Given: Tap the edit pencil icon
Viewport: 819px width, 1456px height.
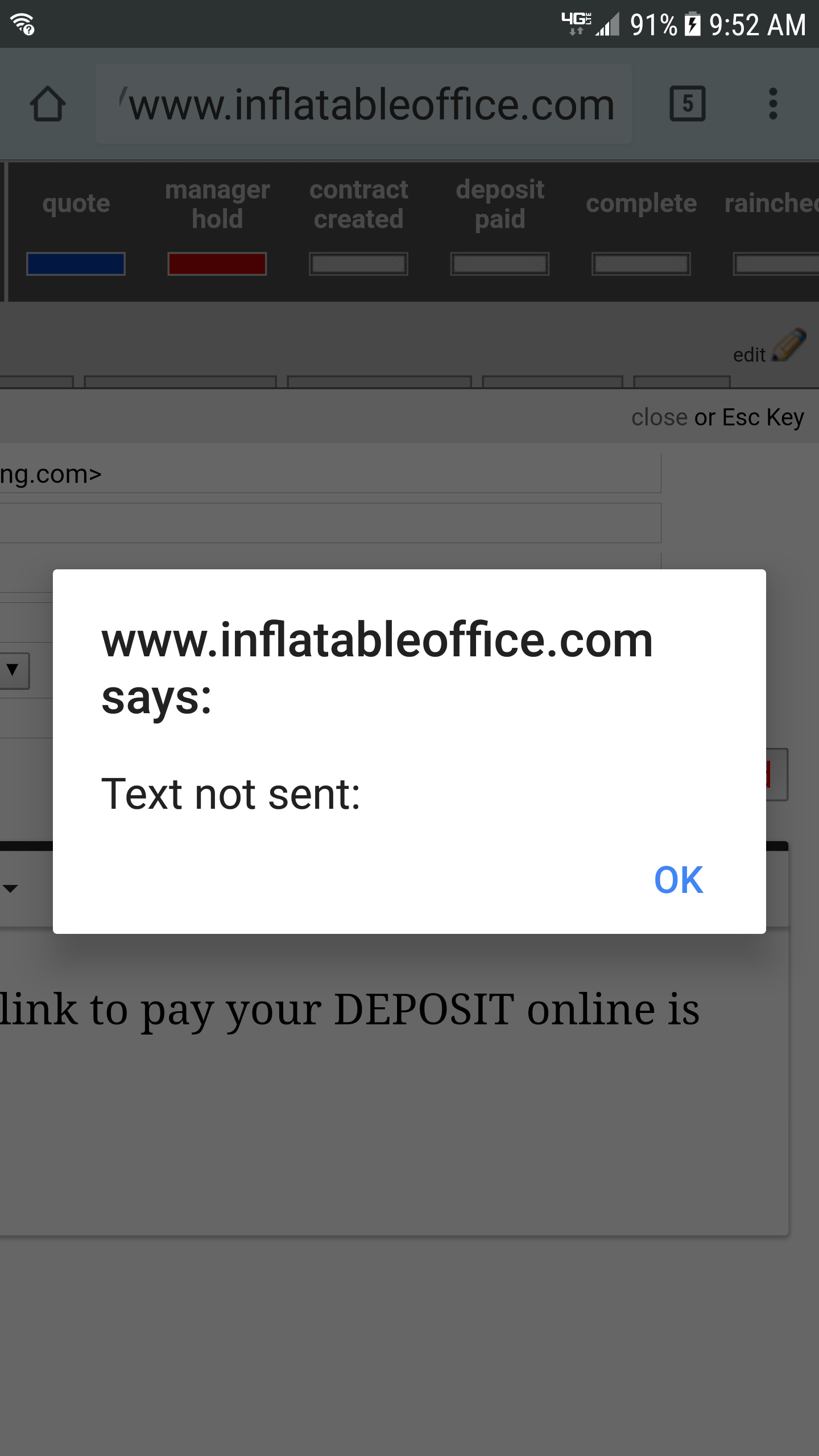Looking at the screenshot, I should (789, 345).
